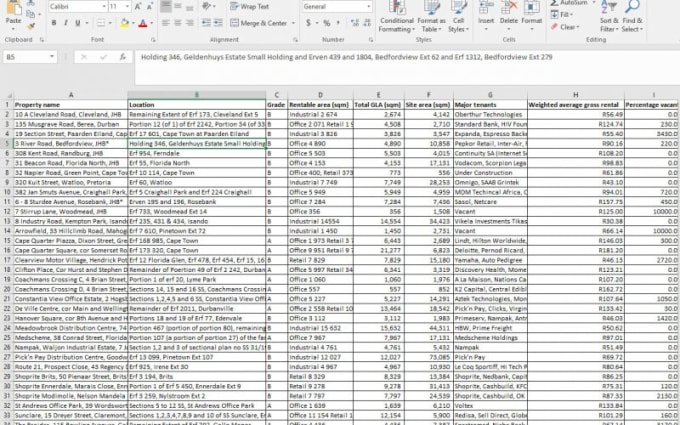Open the Font Color dropdown arrow
The height and width of the screenshot is (425, 680).
click(x=151, y=23)
